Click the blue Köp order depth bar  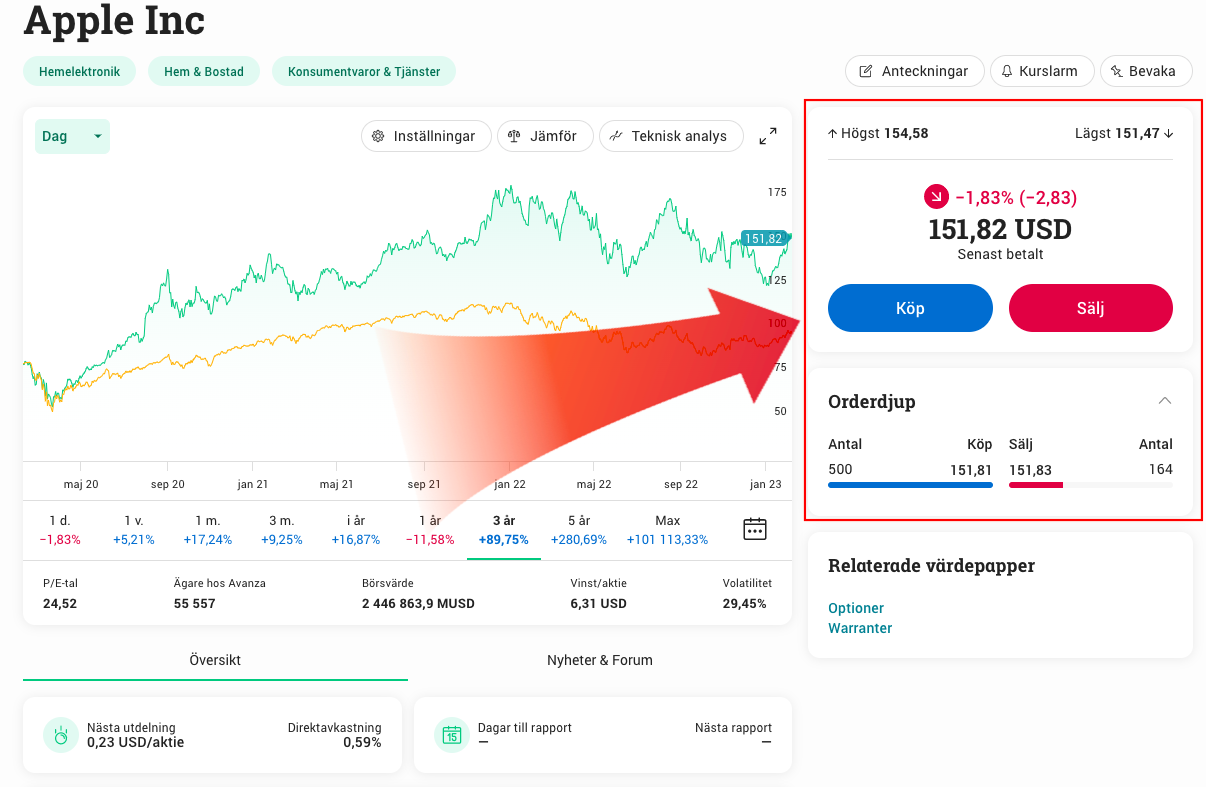click(910, 485)
